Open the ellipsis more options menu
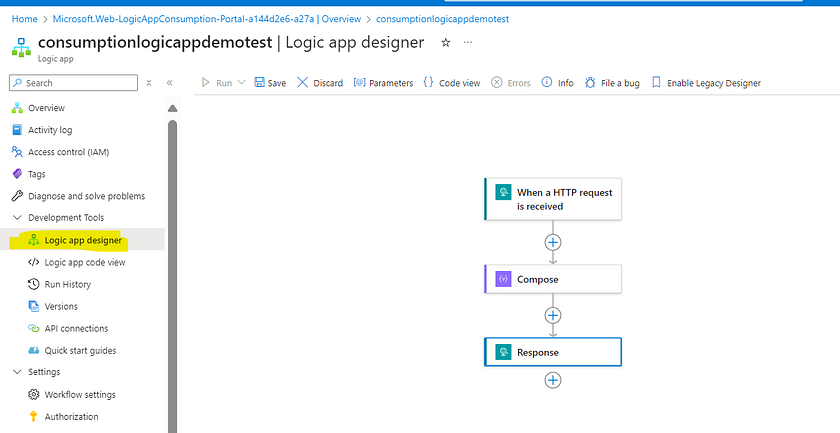This screenshot has width=840, height=433. coord(468,42)
